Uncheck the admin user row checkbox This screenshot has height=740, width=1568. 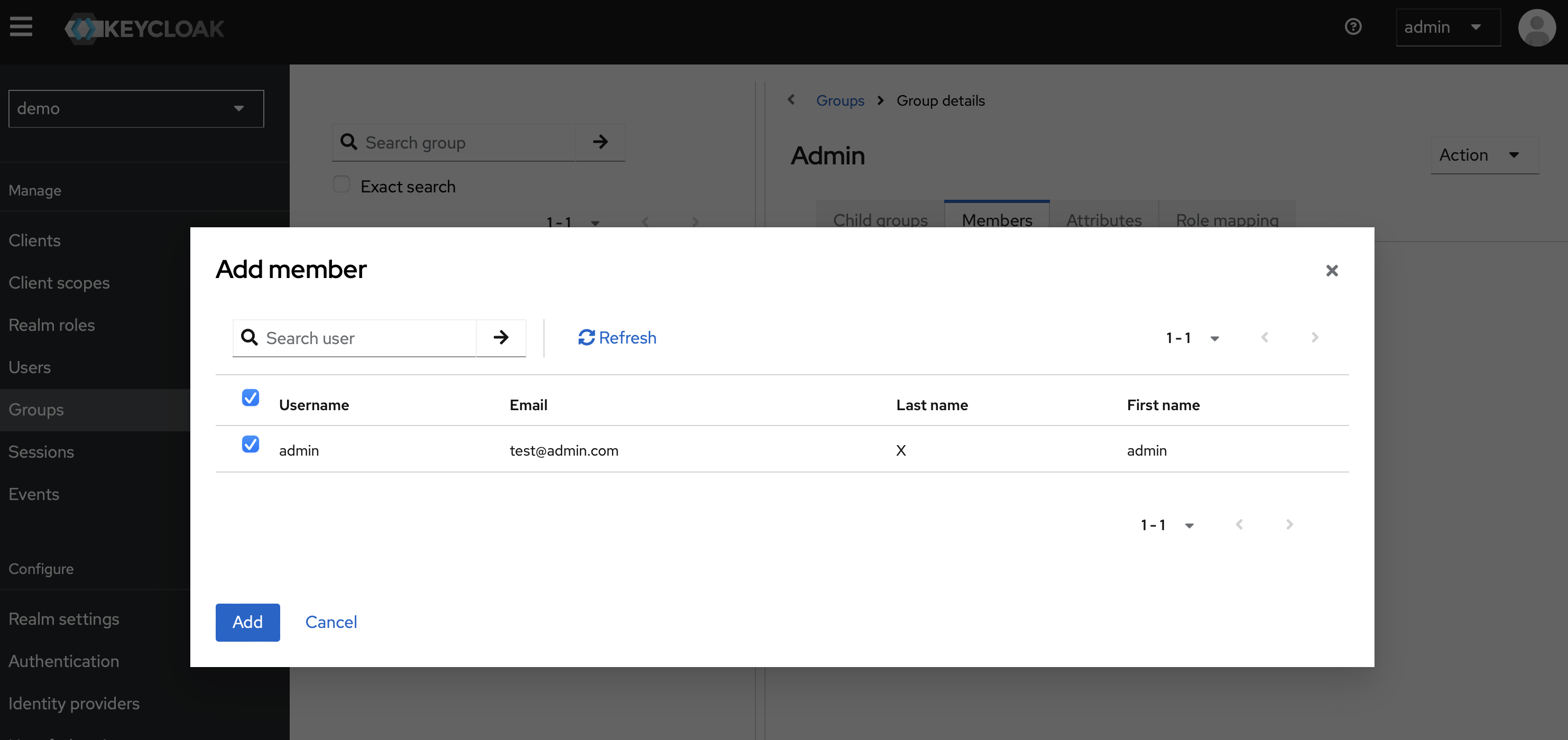point(250,444)
